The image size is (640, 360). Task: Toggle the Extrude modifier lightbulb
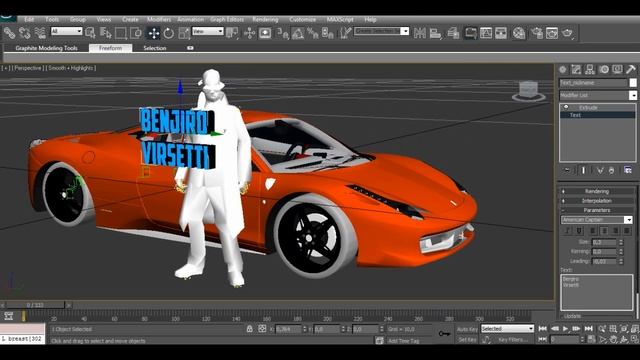pyautogui.click(x=566, y=107)
